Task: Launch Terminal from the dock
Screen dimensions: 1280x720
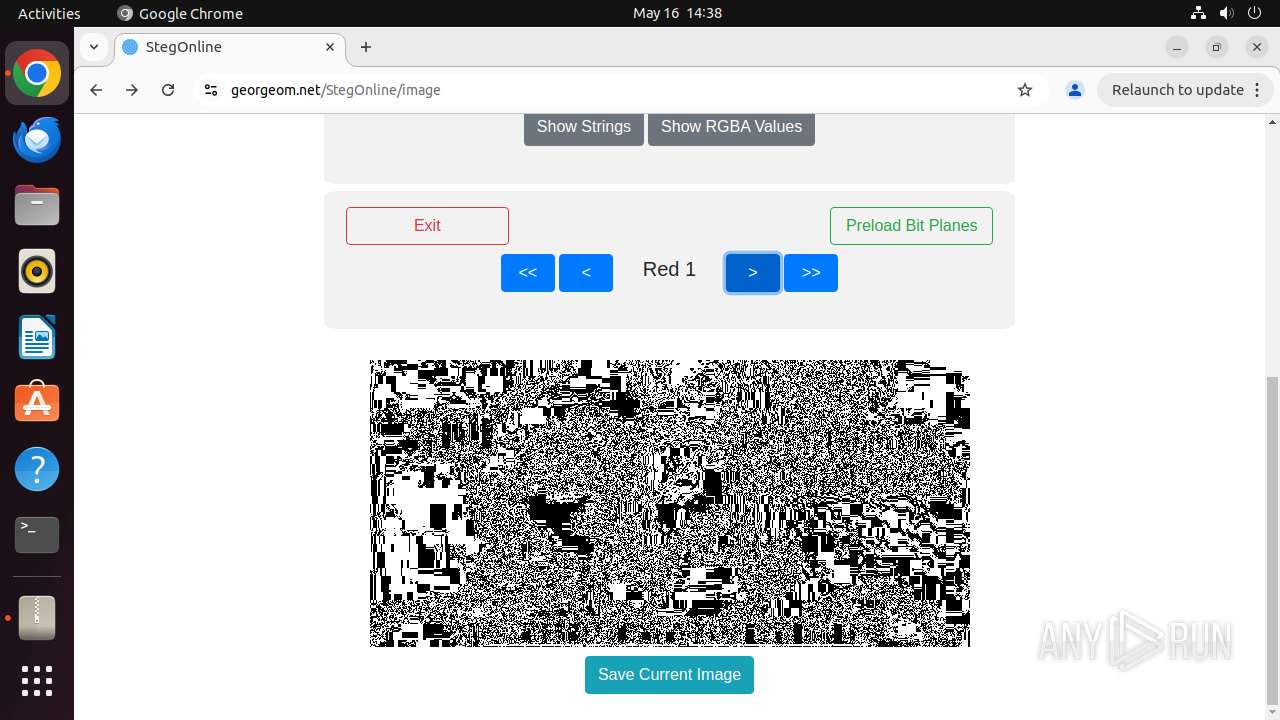Action: tap(37, 535)
